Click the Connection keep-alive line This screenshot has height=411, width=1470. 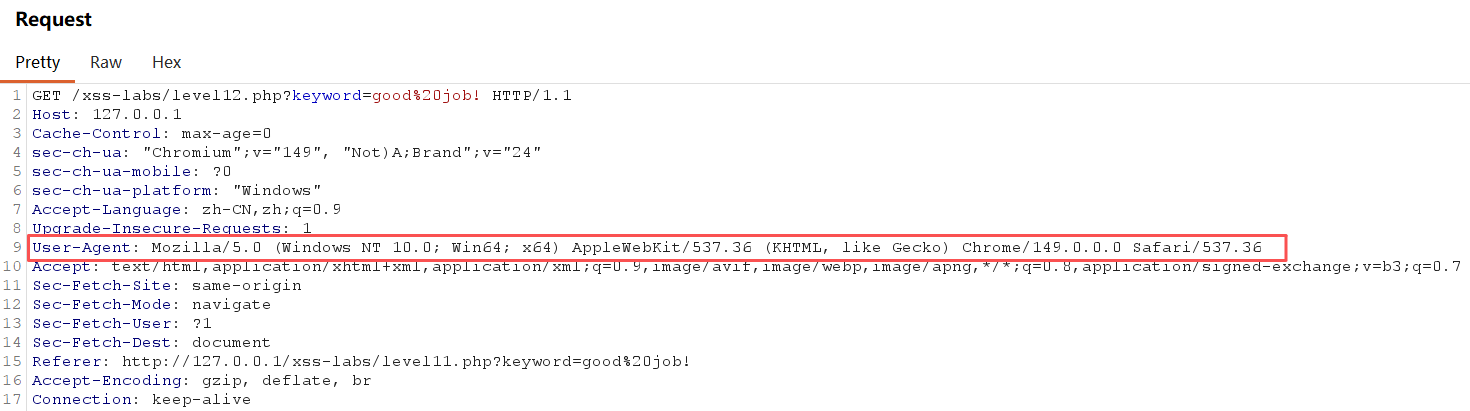[x=141, y=399]
